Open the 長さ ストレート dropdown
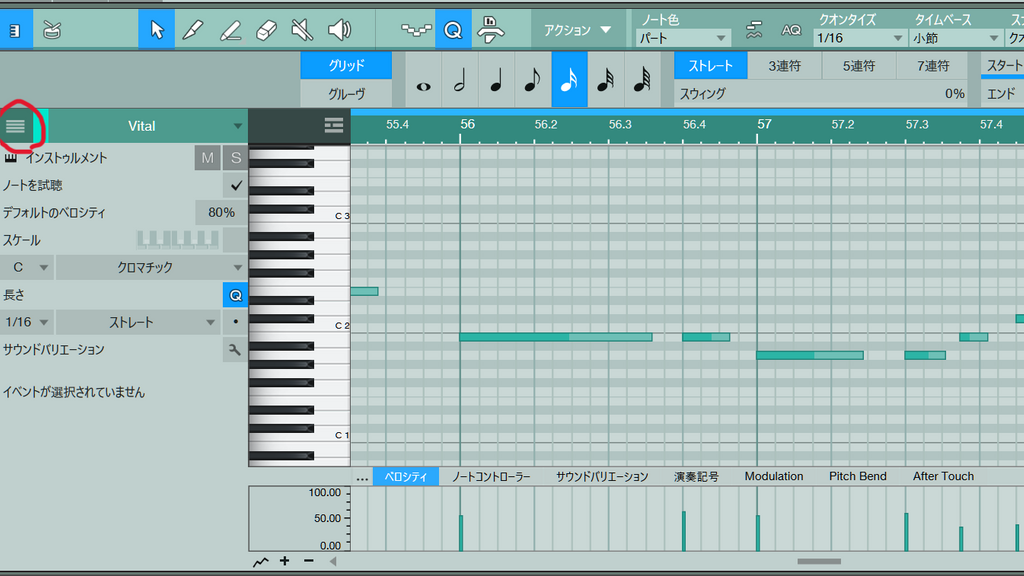This screenshot has width=1024, height=576. (x=138, y=322)
